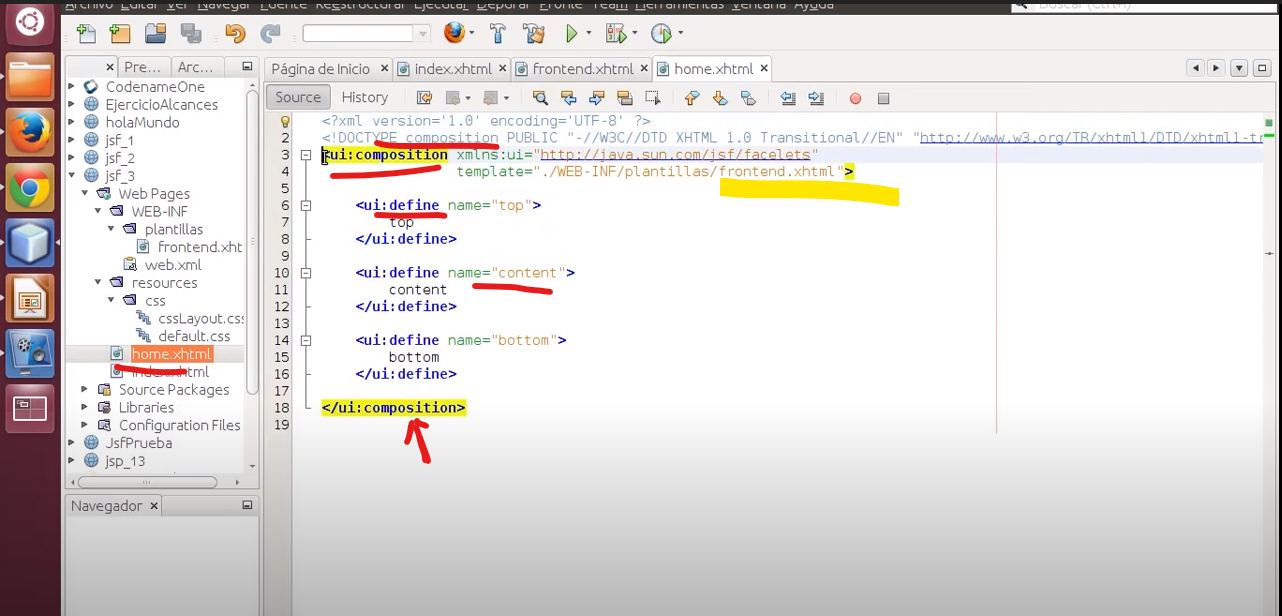Collapse code fold at line 6

[x=305, y=205]
